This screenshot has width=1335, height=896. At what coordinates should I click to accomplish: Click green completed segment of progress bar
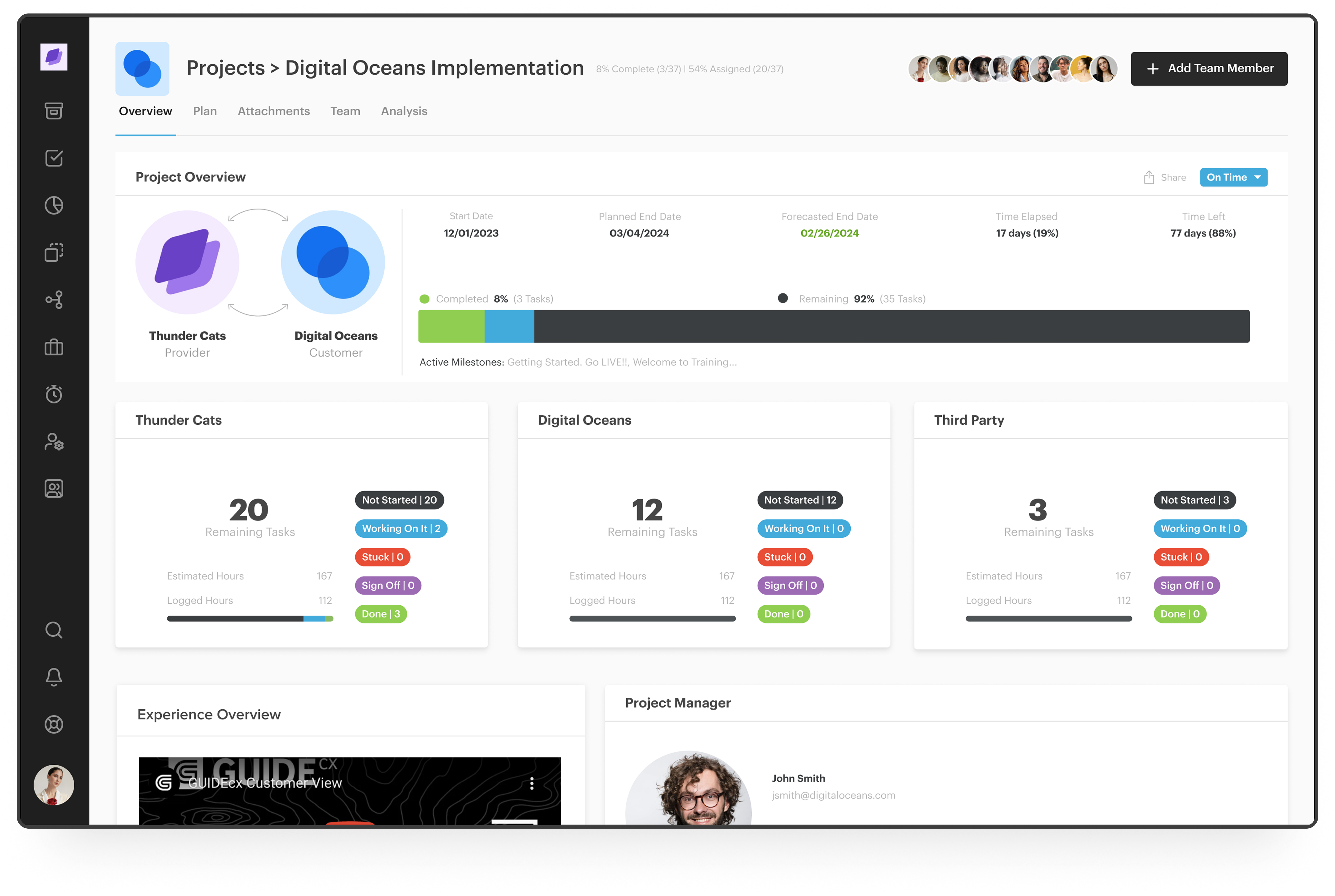(451, 326)
